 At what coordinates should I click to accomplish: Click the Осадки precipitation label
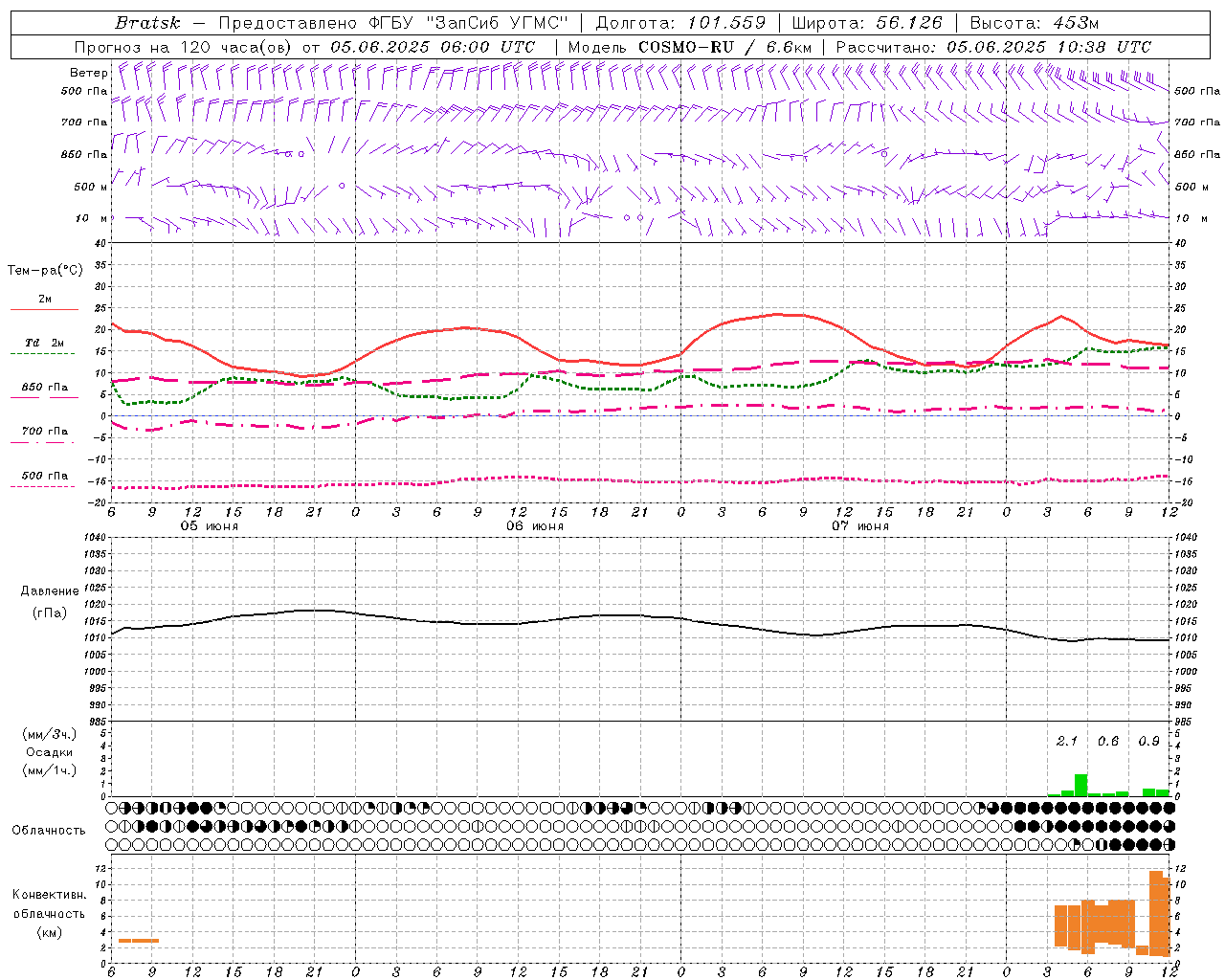(x=50, y=752)
